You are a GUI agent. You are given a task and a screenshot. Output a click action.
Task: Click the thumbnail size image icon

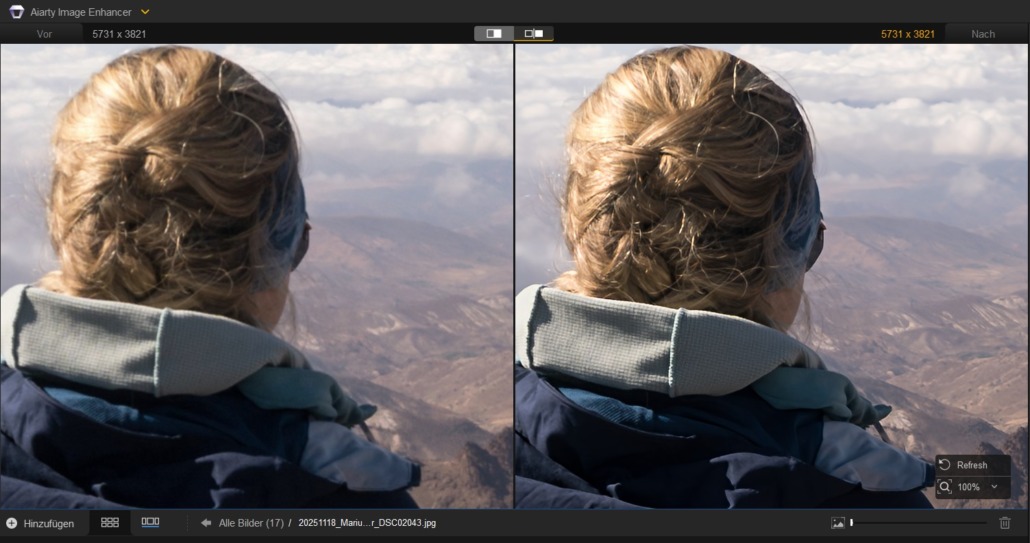tap(838, 523)
